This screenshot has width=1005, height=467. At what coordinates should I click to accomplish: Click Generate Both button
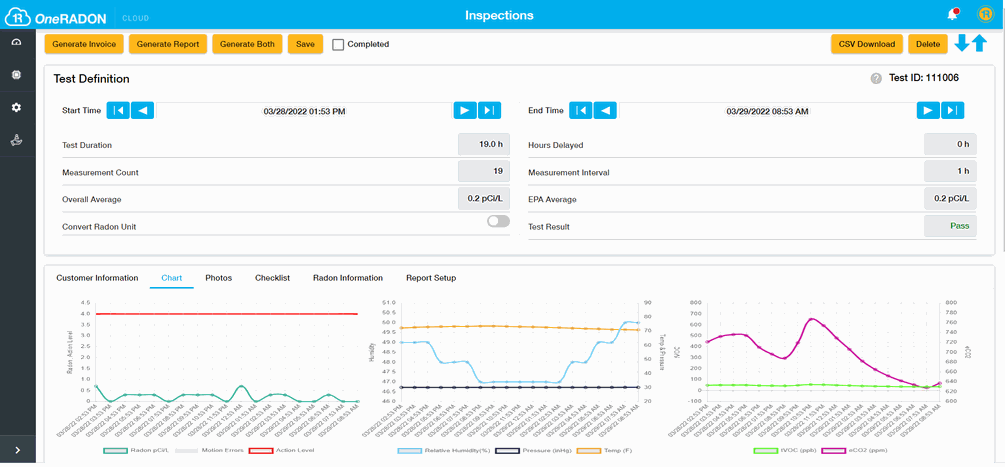pyautogui.click(x=247, y=44)
